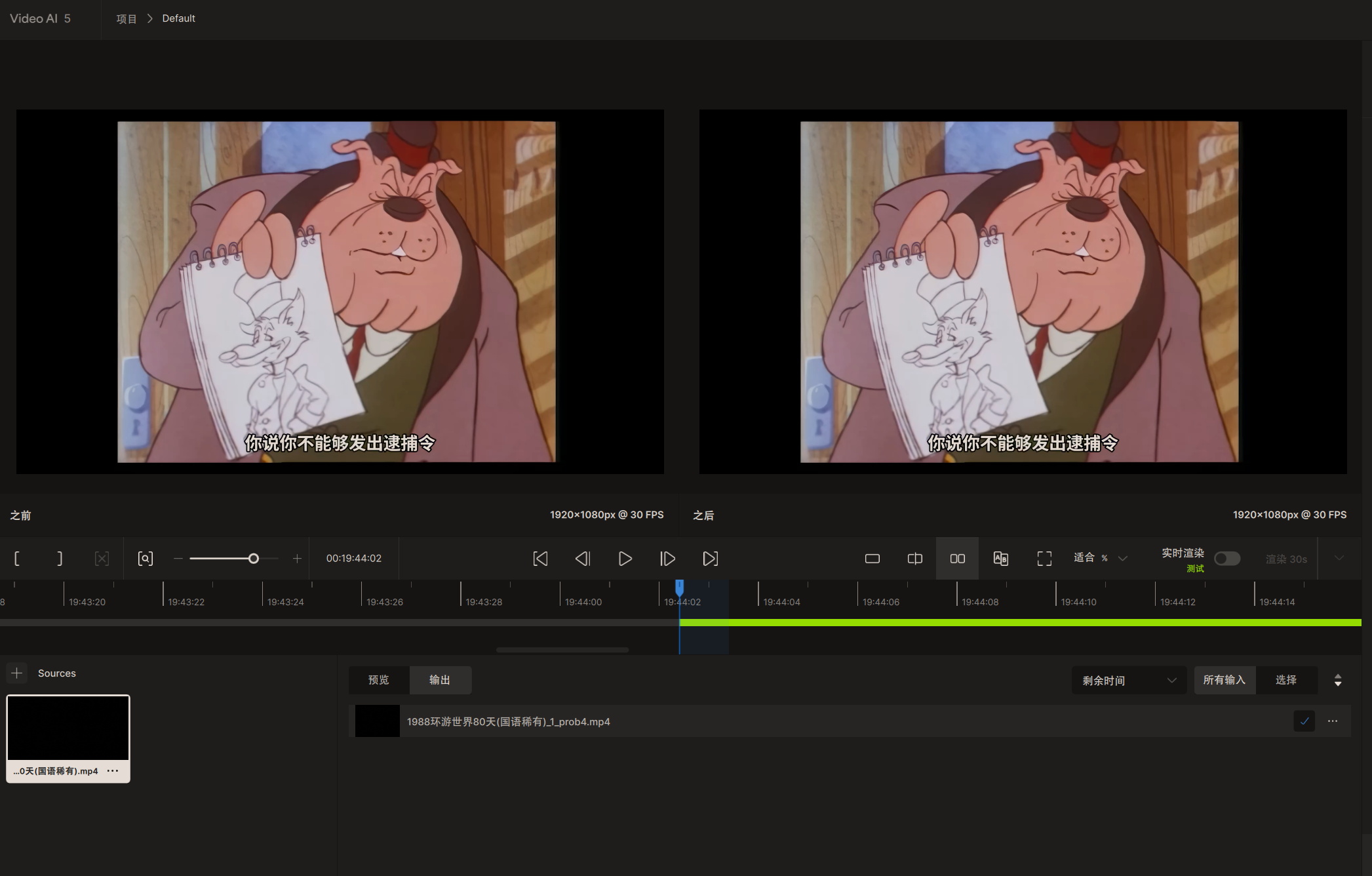Image resolution: width=1372 pixels, height=876 pixels.
Task: Set the trim out-point bracket
Action: (60, 559)
